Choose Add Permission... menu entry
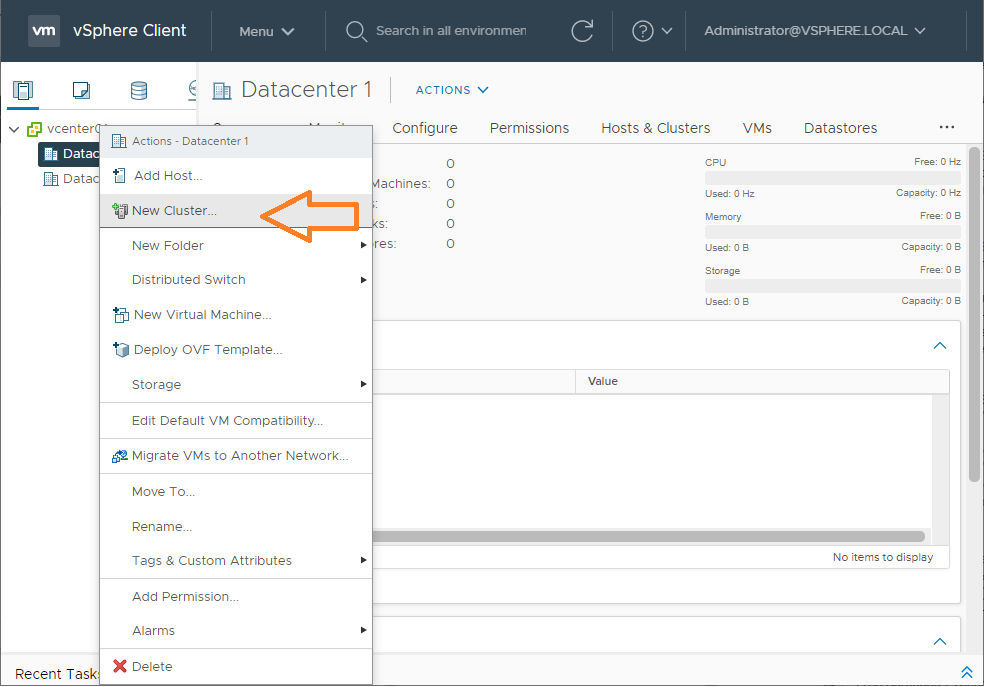Image resolution: width=984 pixels, height=687 pixels. [x=236, y=597]
